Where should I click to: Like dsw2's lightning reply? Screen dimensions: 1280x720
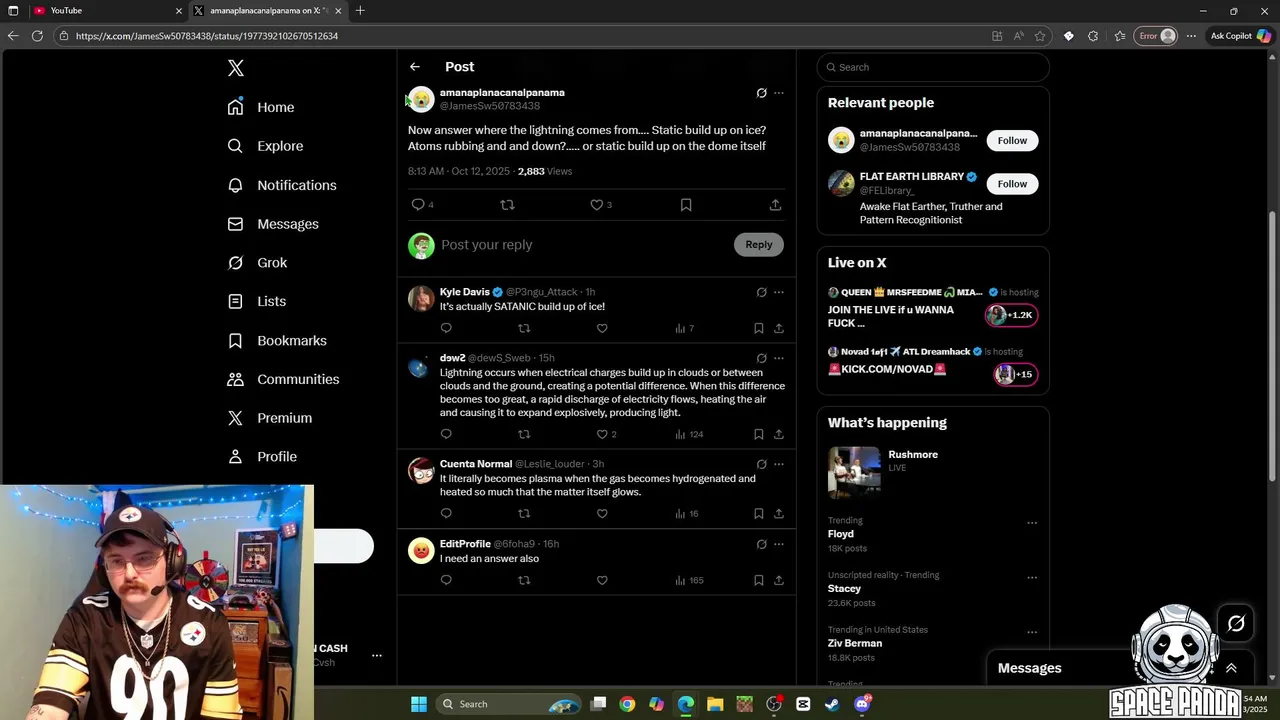[x=602, y=434]
